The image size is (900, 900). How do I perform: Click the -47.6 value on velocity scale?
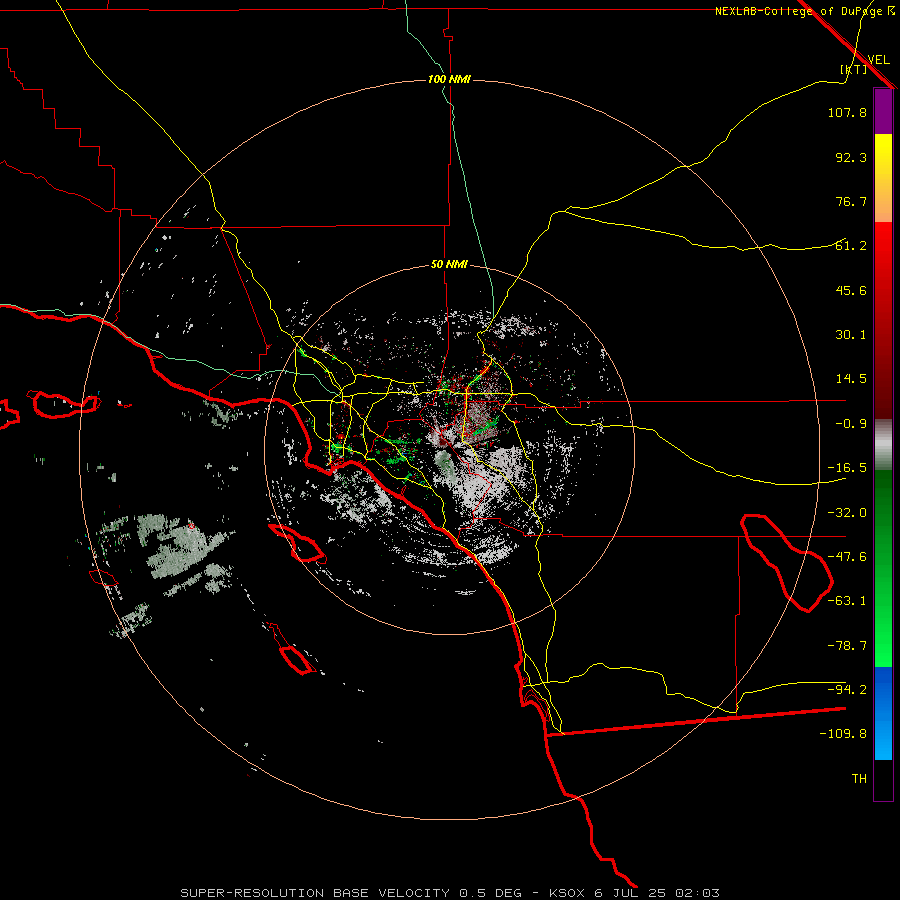tap(847, 557)
